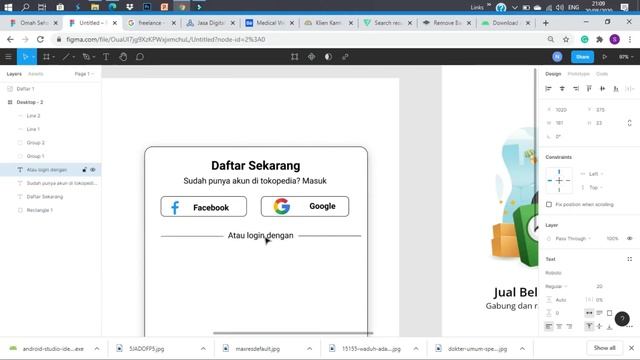
Task: Open Regular font weight dropdown
Action: [556, 286]
